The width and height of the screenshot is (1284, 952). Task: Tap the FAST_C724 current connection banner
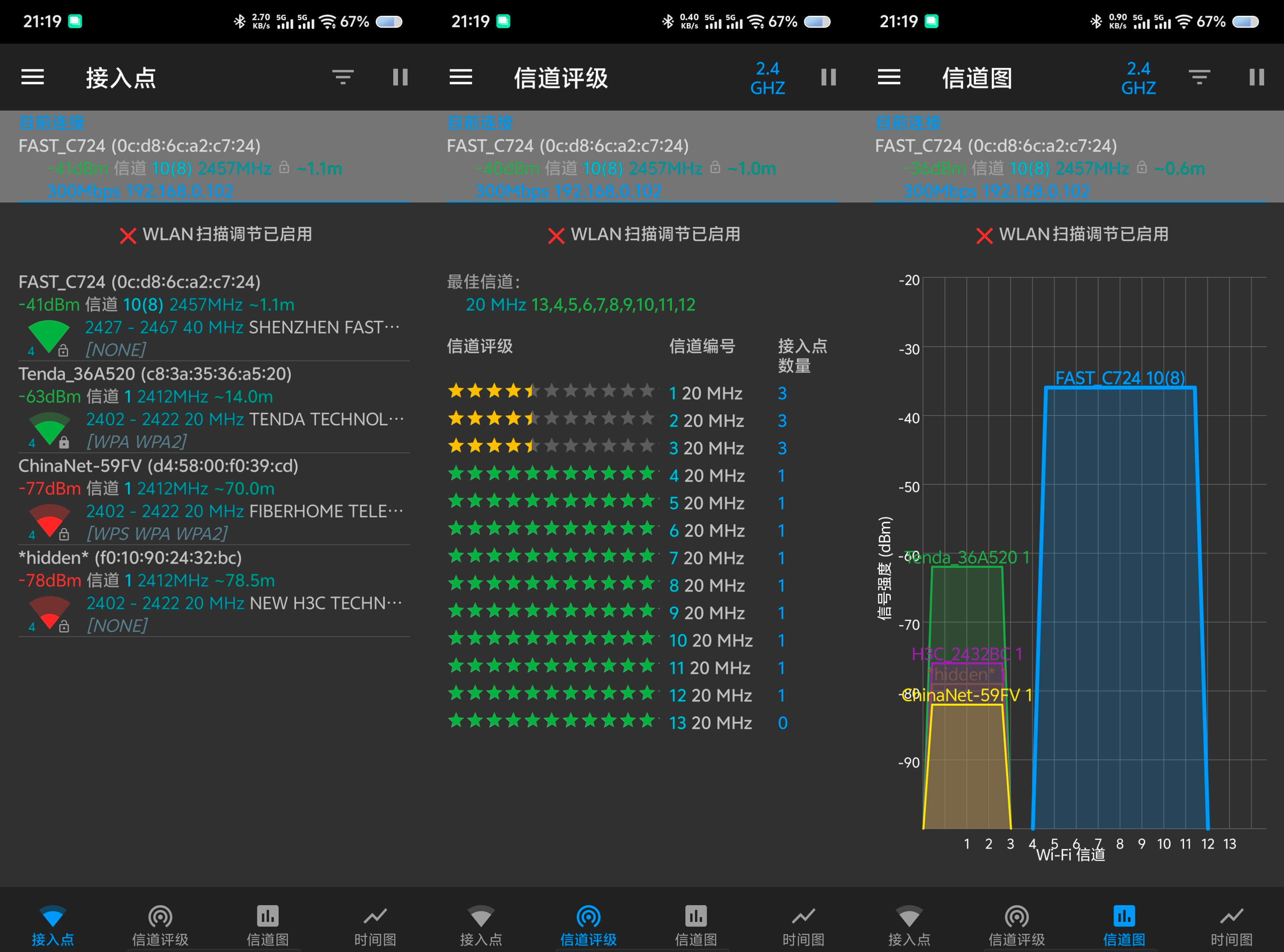(x=213, y=155)
